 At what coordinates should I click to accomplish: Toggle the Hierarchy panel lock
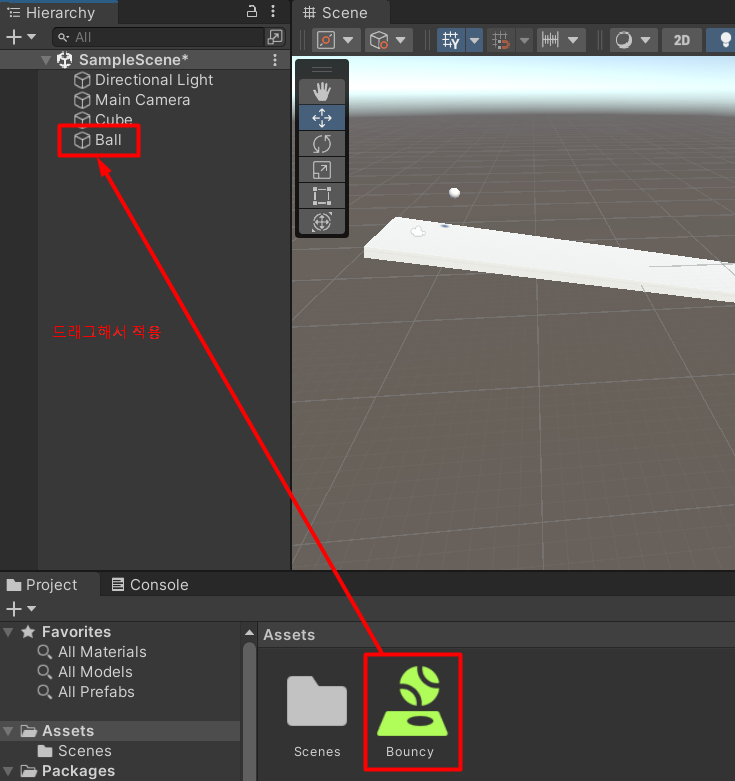point(252,11)
